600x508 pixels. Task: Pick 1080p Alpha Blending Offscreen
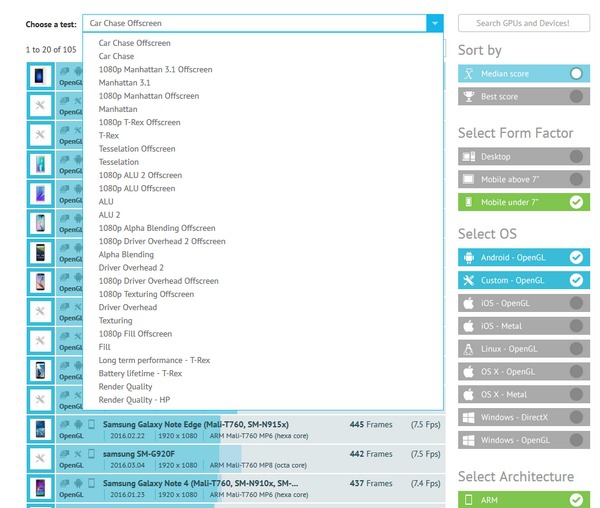(x=157, y=228)
